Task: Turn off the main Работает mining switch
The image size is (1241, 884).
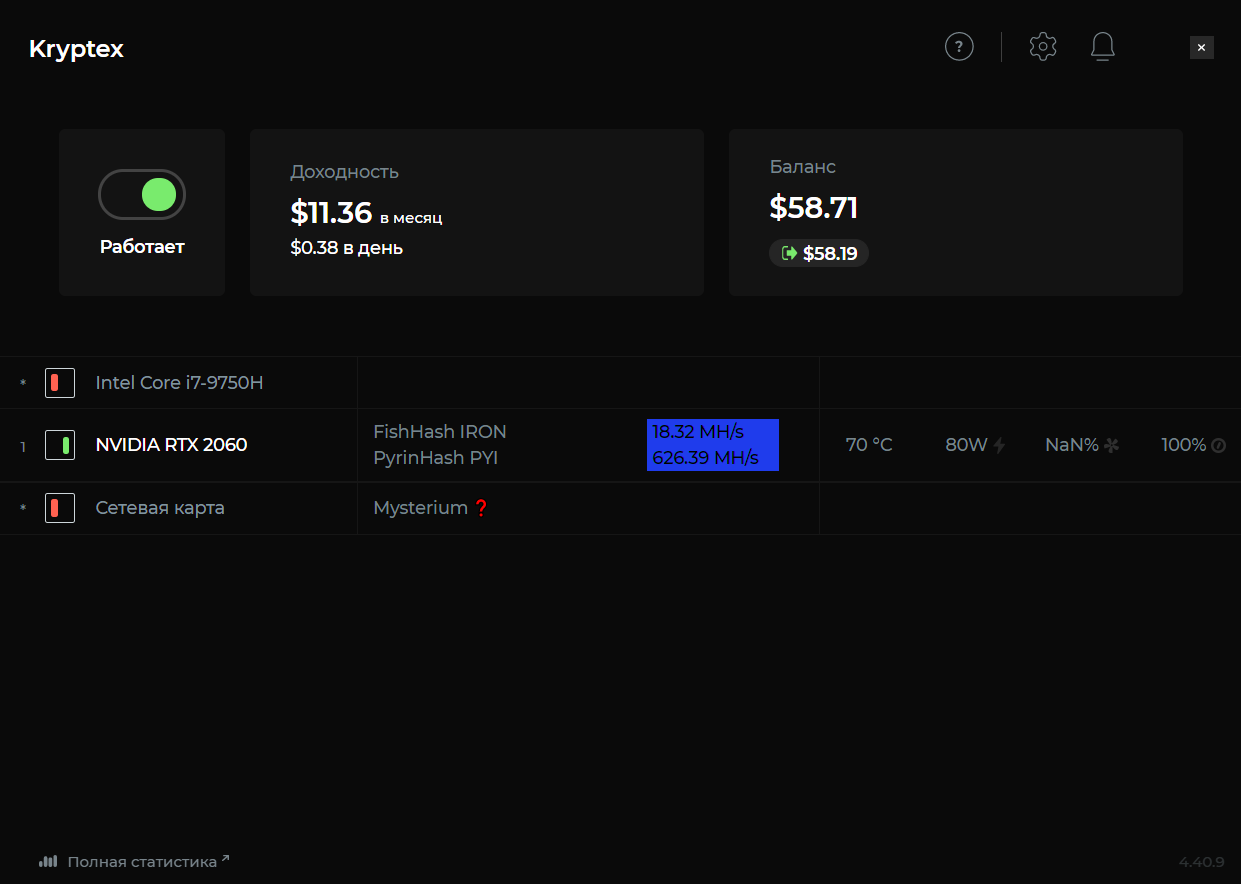Action: 142,194
